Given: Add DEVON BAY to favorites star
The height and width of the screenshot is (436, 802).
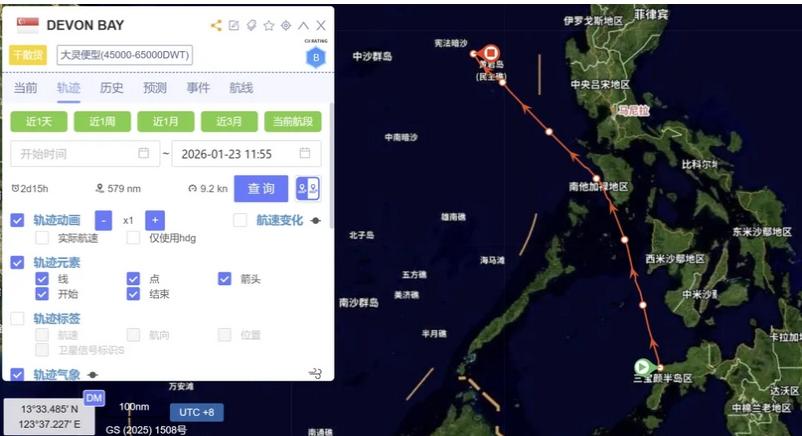Looking at the screenshot, I should coord(269,26).
